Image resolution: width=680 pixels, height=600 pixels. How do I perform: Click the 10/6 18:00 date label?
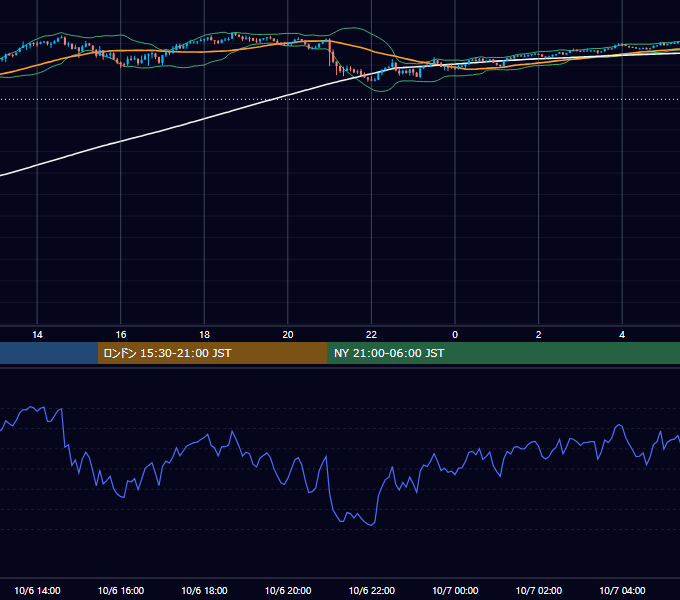tap(204, 590)
